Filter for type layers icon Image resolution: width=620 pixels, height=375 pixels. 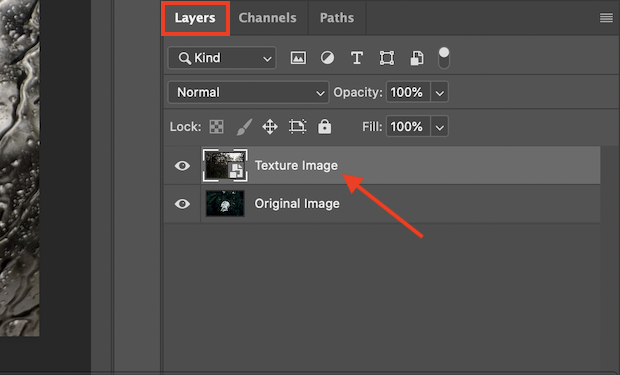(x=357, y=58)
